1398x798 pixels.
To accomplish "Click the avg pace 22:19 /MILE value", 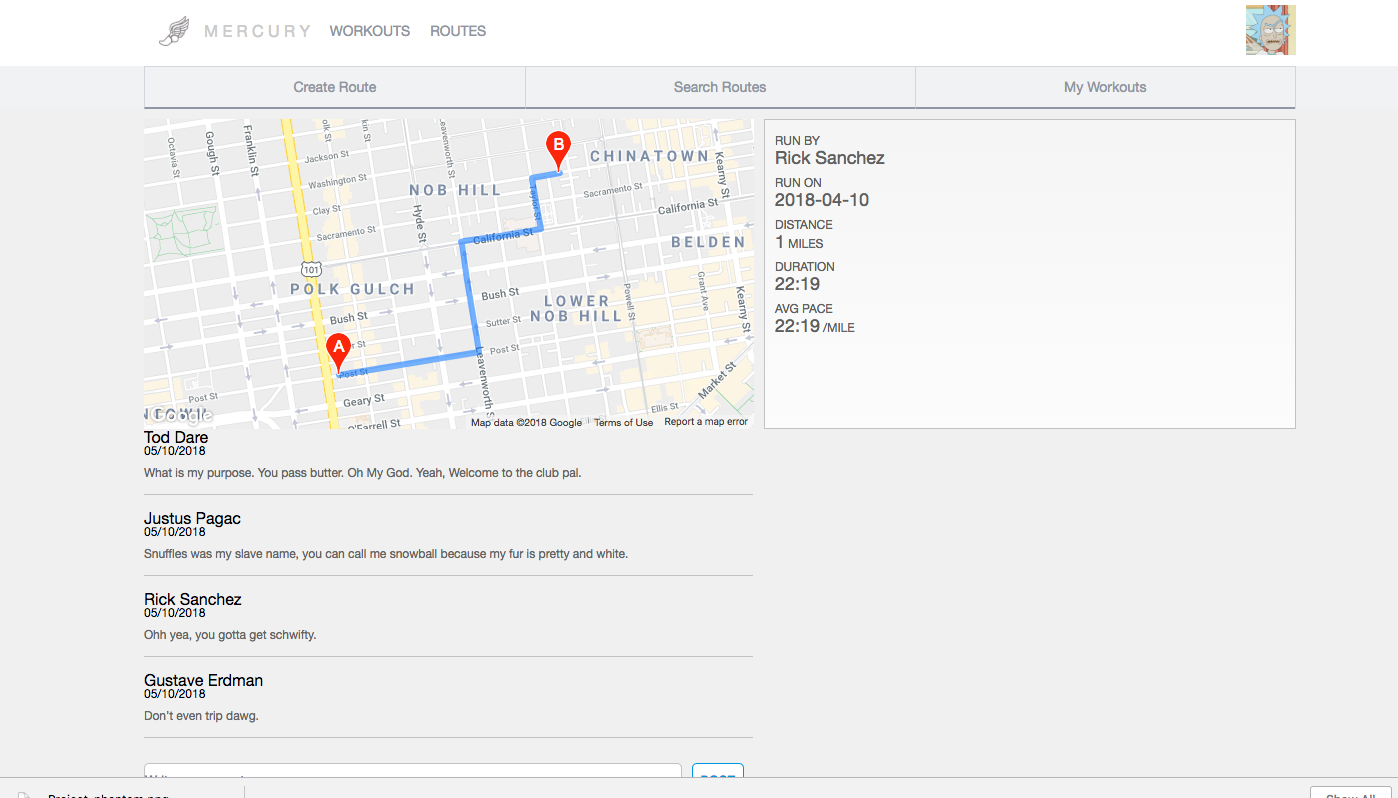I will click(815, 326).
